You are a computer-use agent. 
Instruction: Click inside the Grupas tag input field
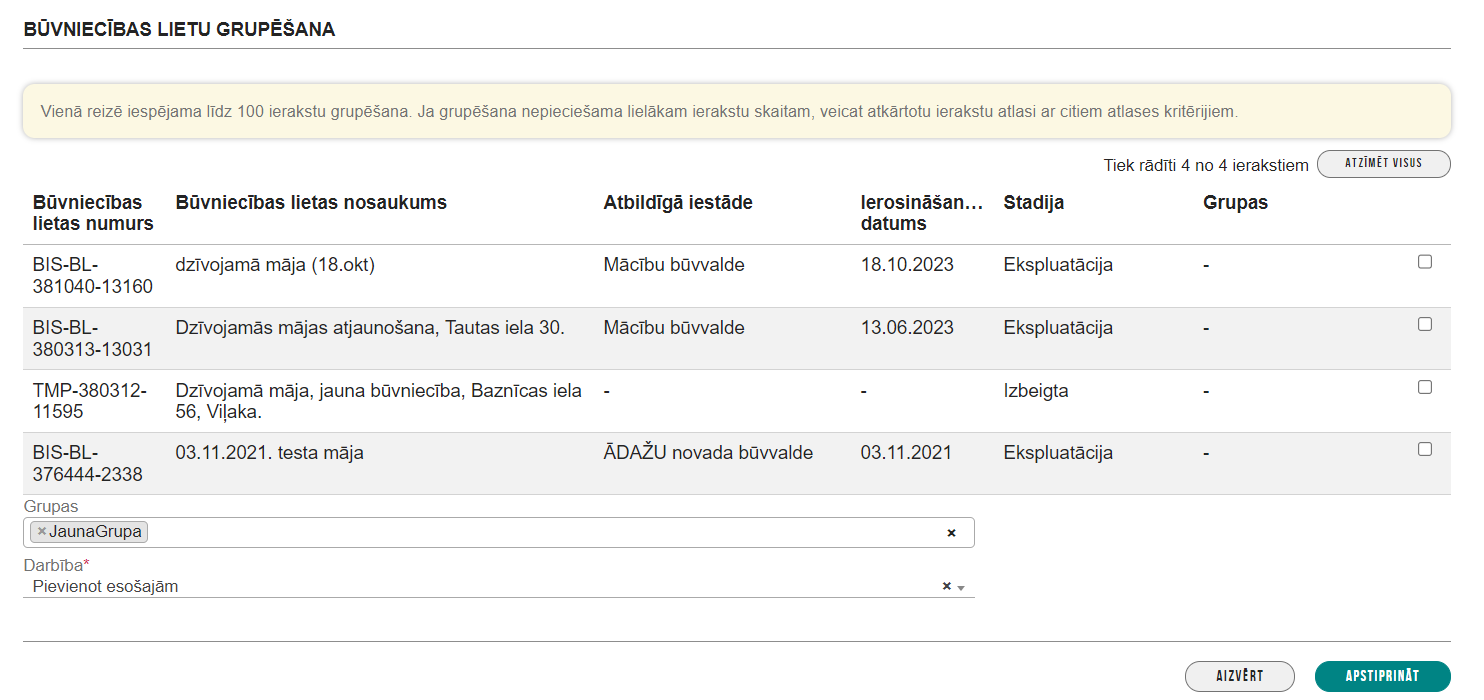[540, 533]
